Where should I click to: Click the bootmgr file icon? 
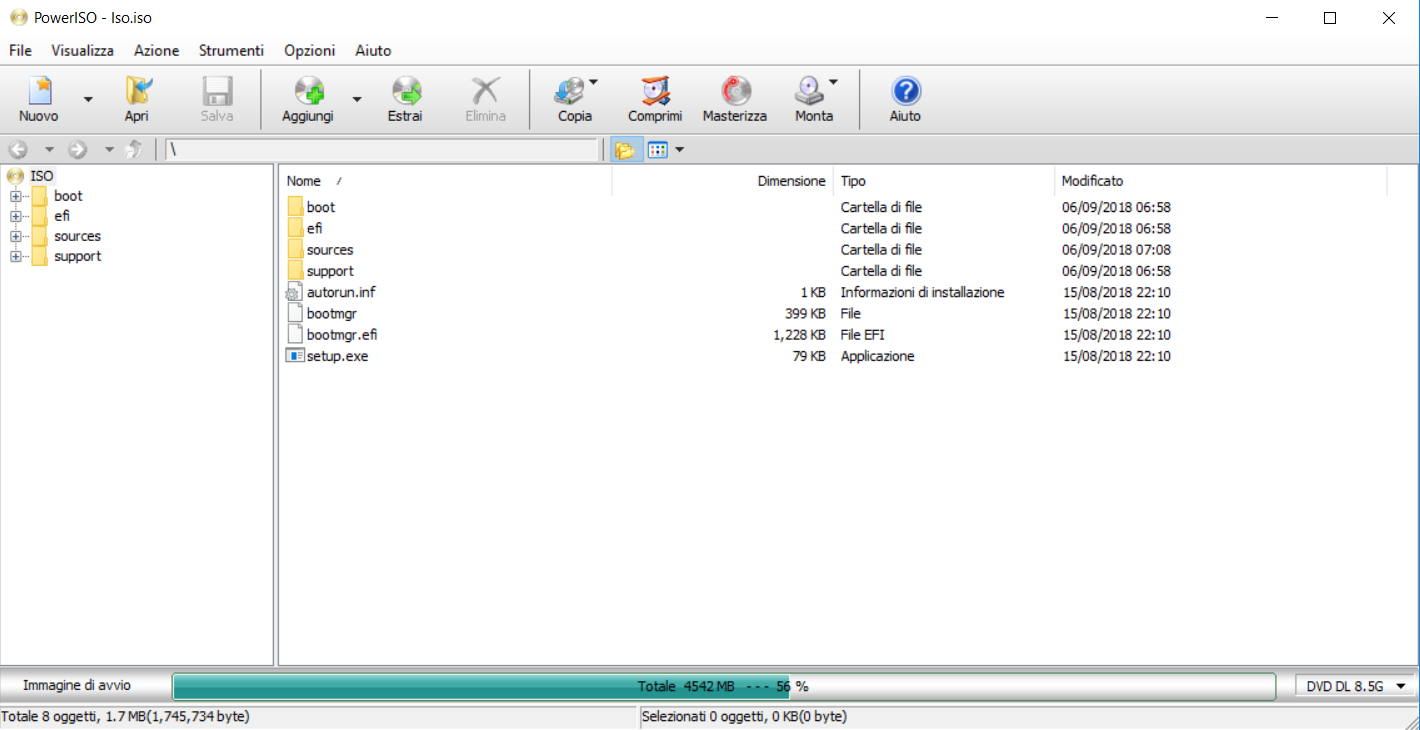[294, 314]
